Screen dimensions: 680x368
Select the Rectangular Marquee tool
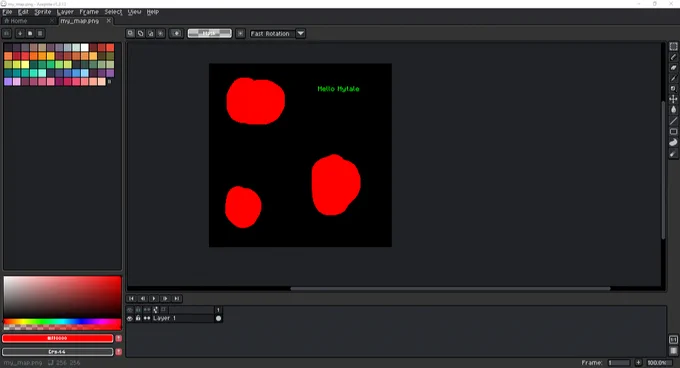673,46
